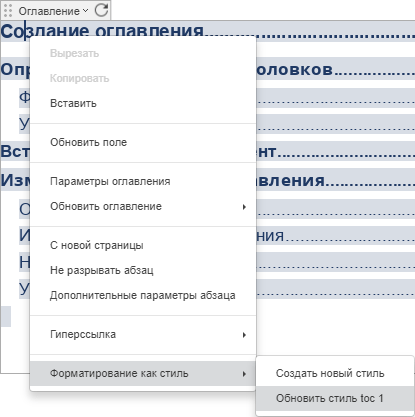Open Параметры оглавления

click(x=143, y=181)
